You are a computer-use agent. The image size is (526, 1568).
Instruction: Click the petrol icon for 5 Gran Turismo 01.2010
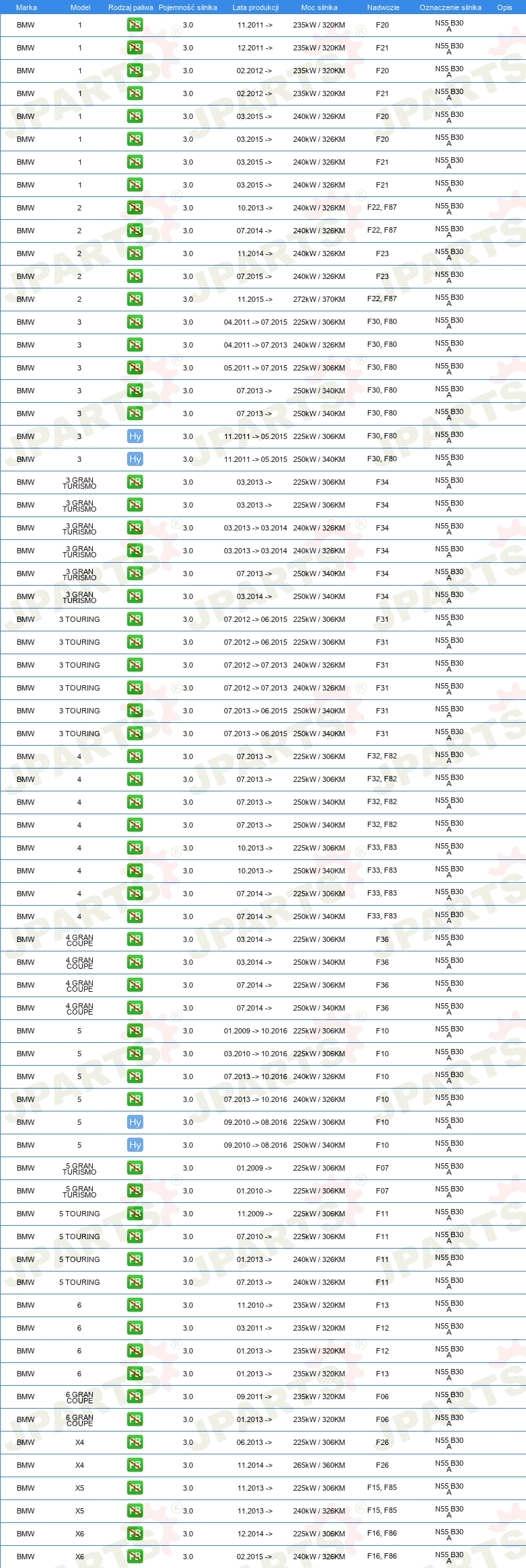pos(135,1191)
